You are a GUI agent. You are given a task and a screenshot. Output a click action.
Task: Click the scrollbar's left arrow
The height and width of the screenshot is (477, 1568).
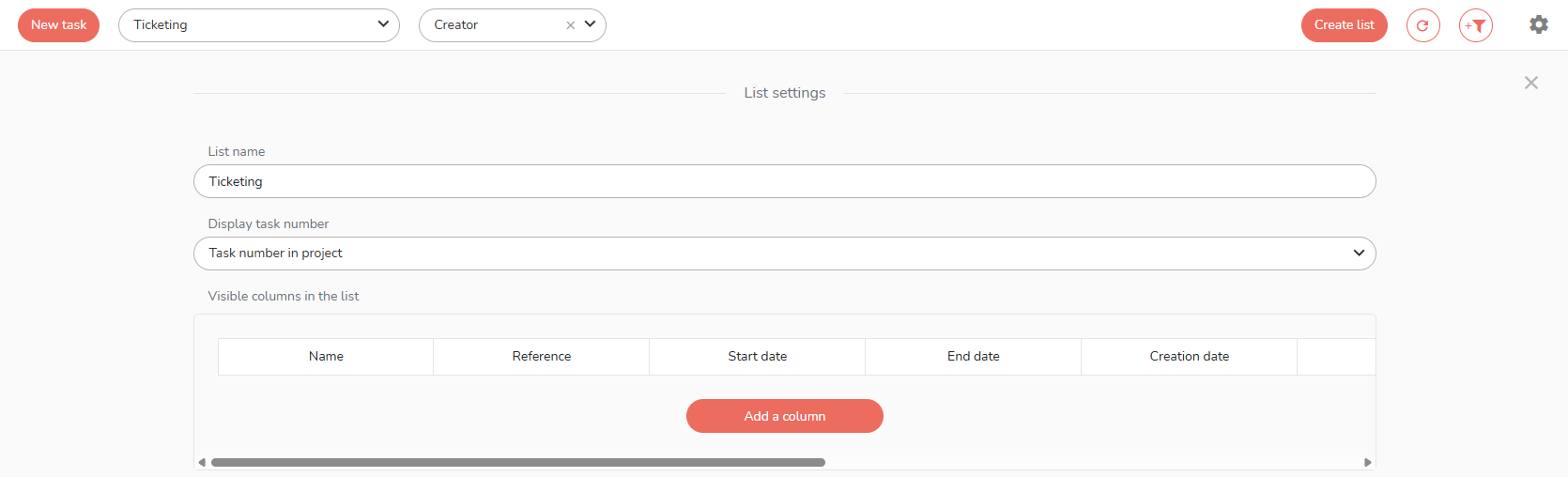202,462
